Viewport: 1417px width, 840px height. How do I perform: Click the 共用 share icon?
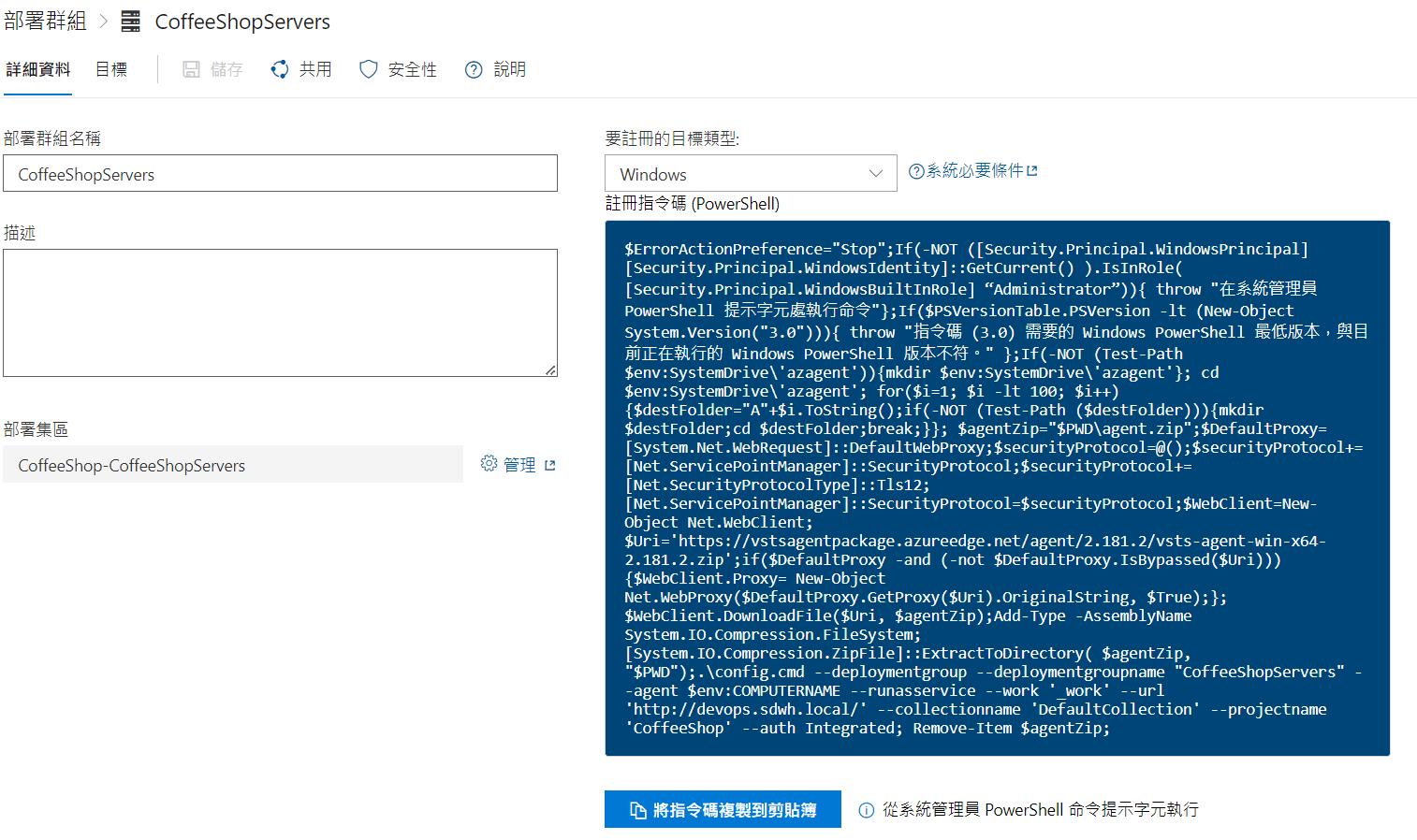point(280,69)
